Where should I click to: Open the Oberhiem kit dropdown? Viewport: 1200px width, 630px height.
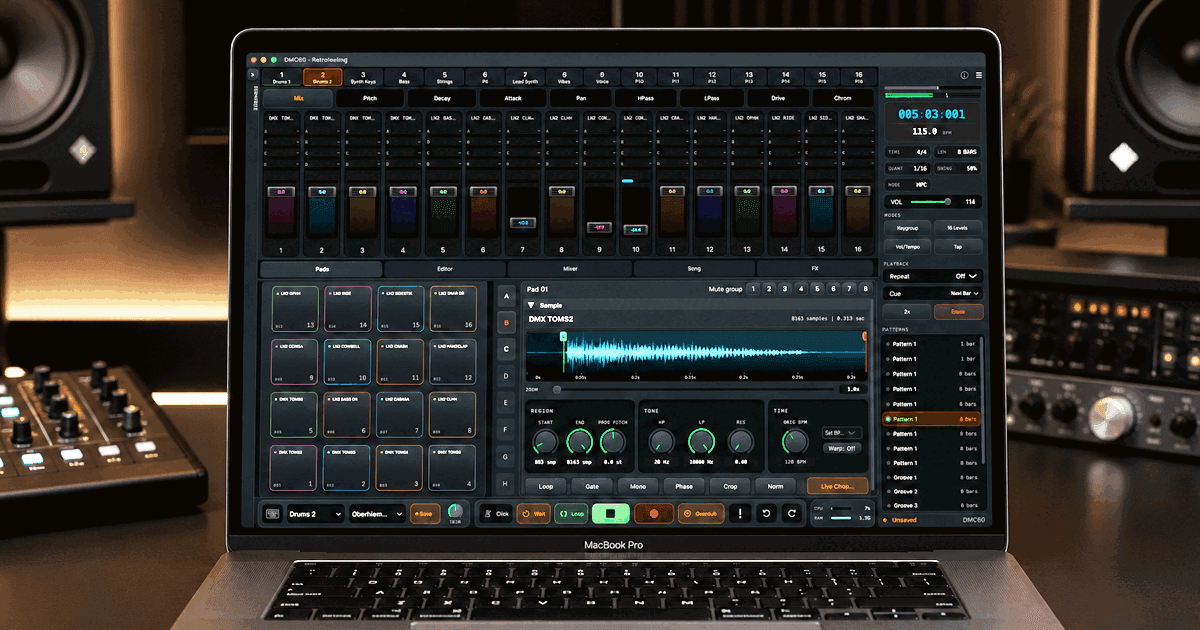pos(376,513)
